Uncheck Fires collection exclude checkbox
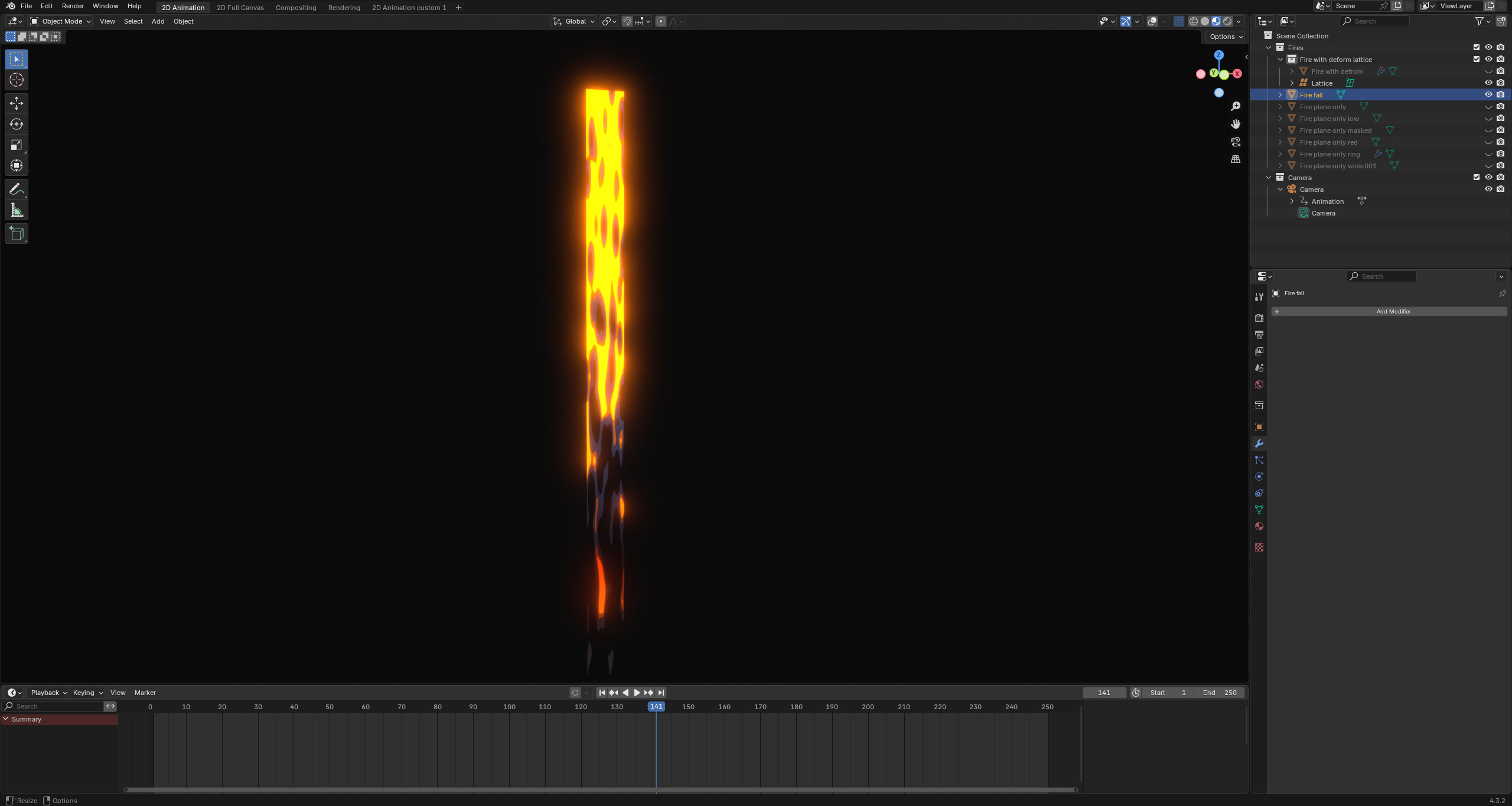The width and height of the screenshot is (1512, 806). pyautogui.click(x=1477, y=47)
